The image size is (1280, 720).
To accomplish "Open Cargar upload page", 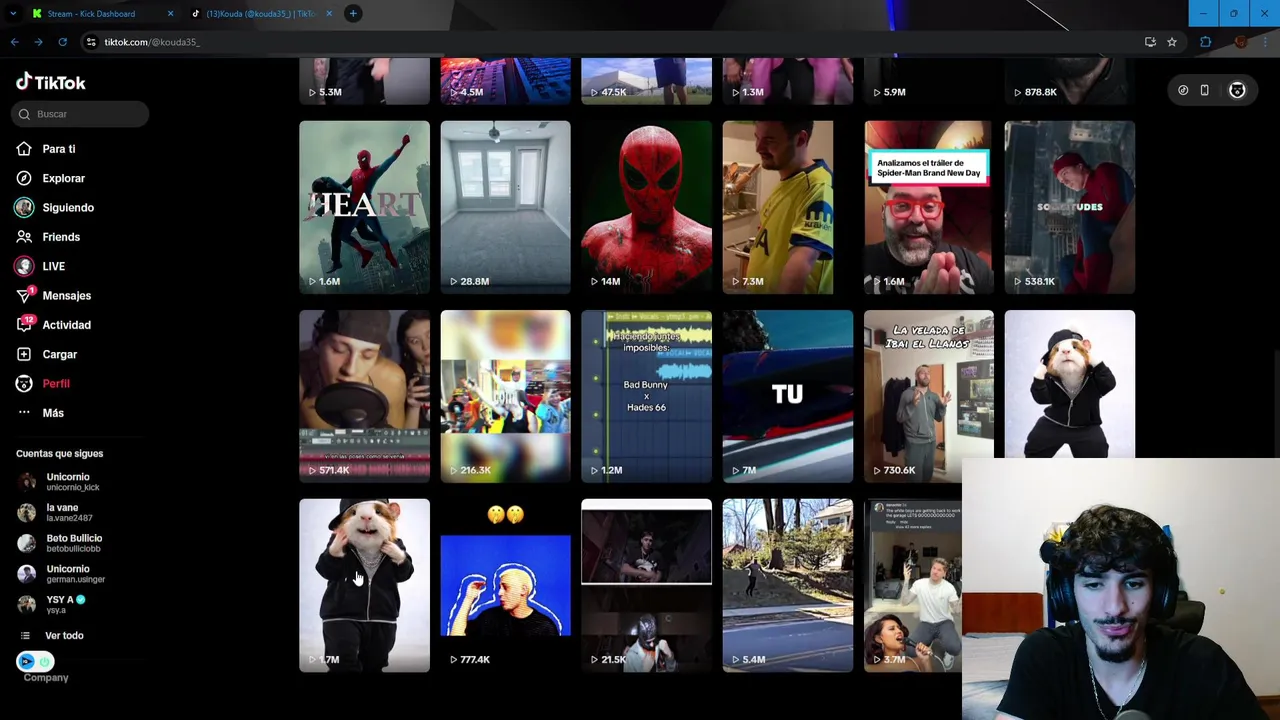I will [x=59, y=354].
